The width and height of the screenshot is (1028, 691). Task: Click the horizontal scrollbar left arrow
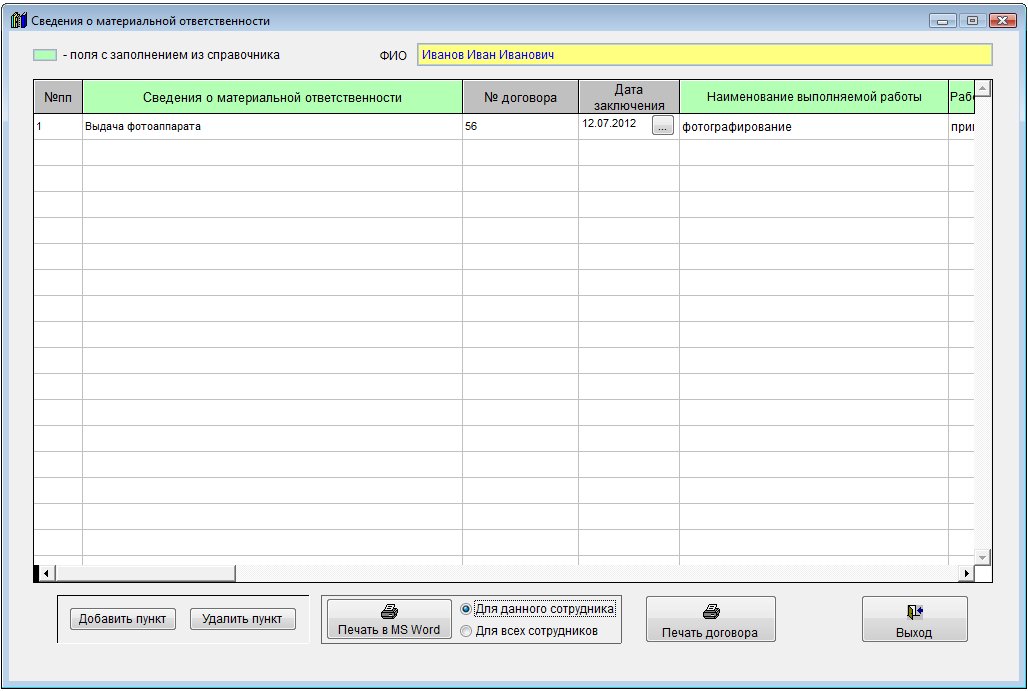point(46,574)
